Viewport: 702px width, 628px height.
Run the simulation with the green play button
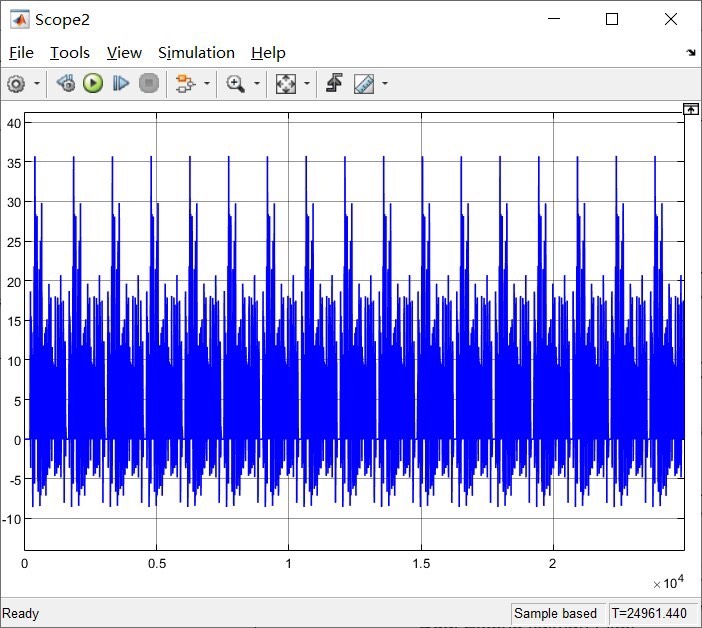pyautogui.click(x=93, y=84)
